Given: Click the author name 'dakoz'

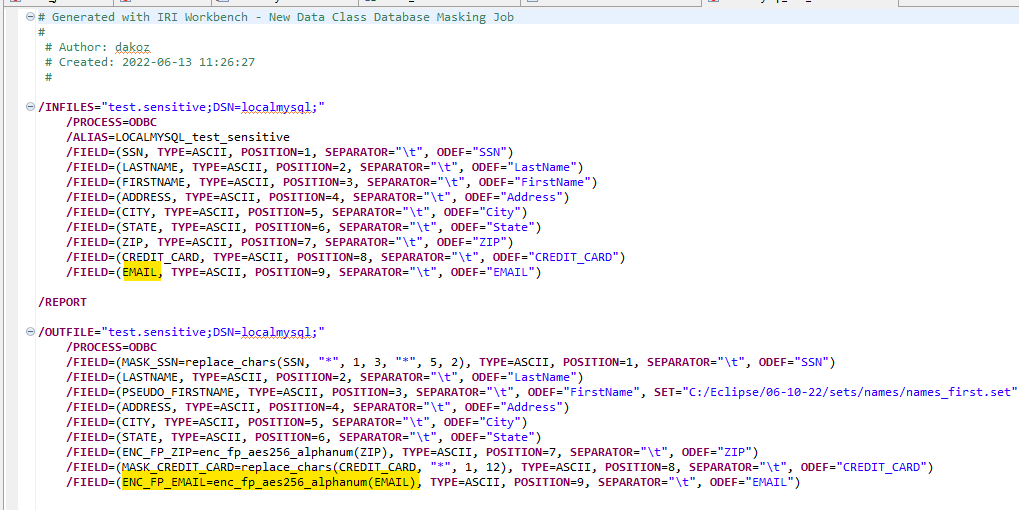Looking at the screenshot, I should click(x=133, y=47).
